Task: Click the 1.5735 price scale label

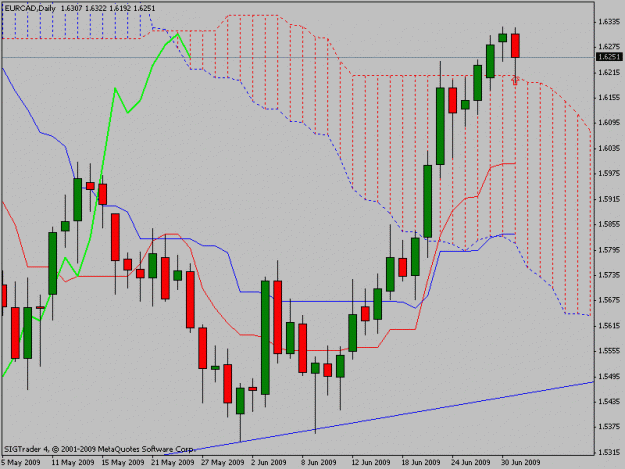Action: pos(609,275)
